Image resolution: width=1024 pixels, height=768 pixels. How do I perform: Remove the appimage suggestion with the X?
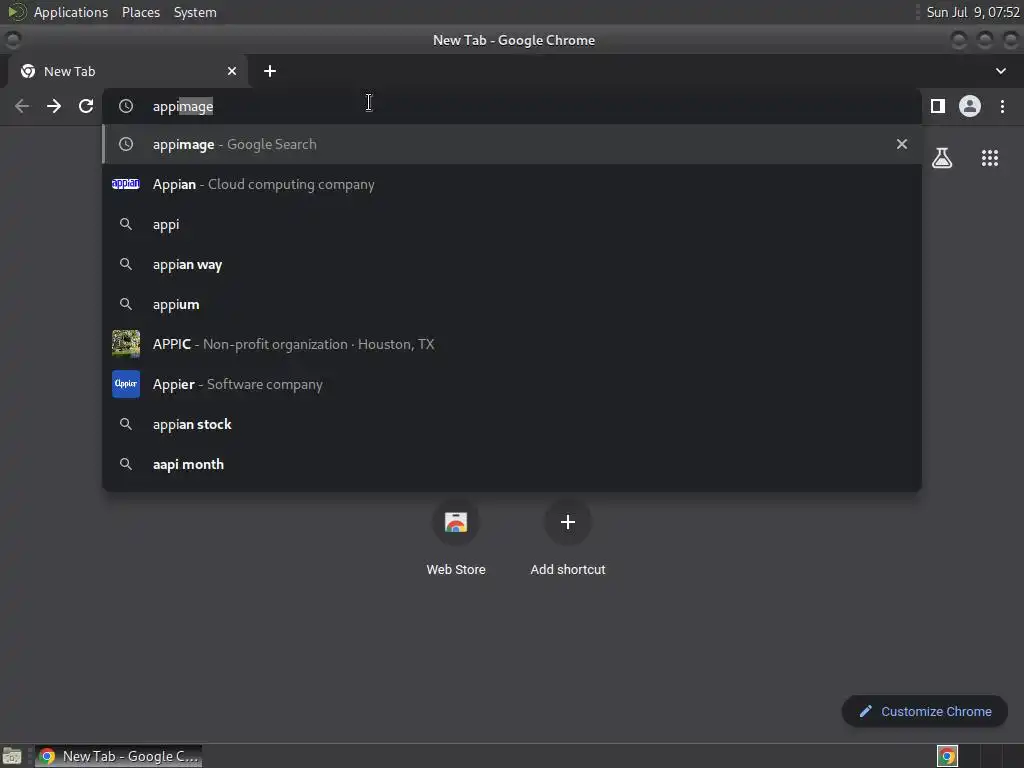pyautogui.click(x=902, y=144)
